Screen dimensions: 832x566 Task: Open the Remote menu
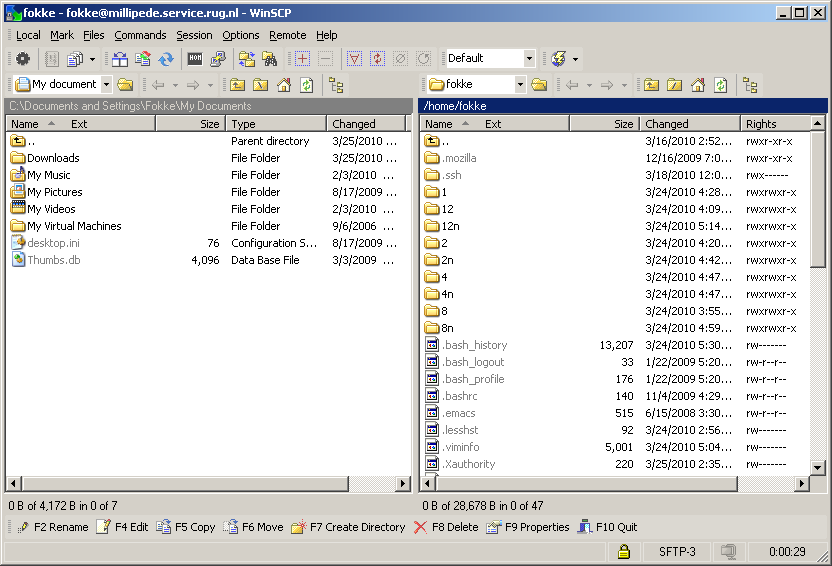pos(288,35)
